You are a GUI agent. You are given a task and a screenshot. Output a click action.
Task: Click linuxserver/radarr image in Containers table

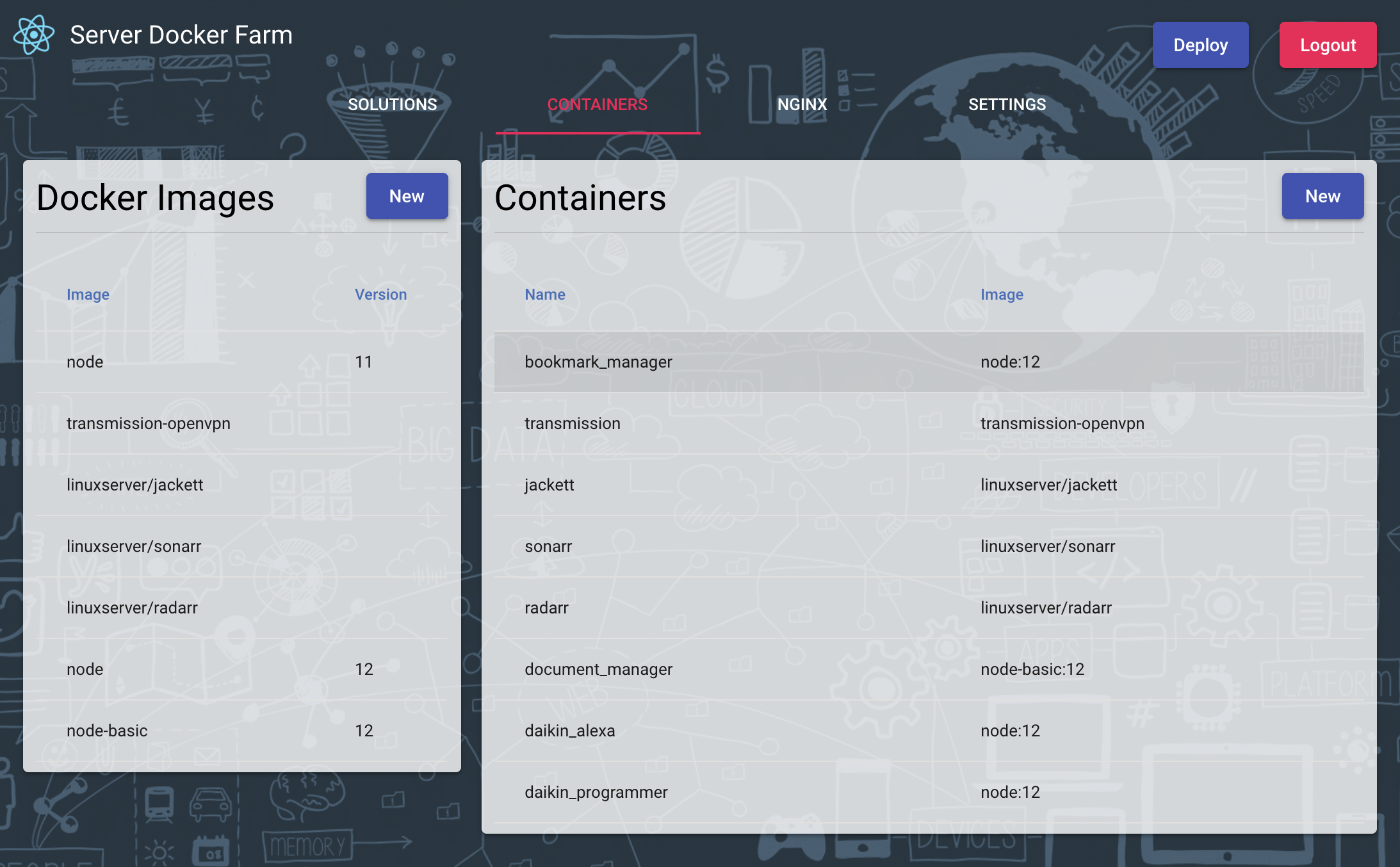(1046, 608)
